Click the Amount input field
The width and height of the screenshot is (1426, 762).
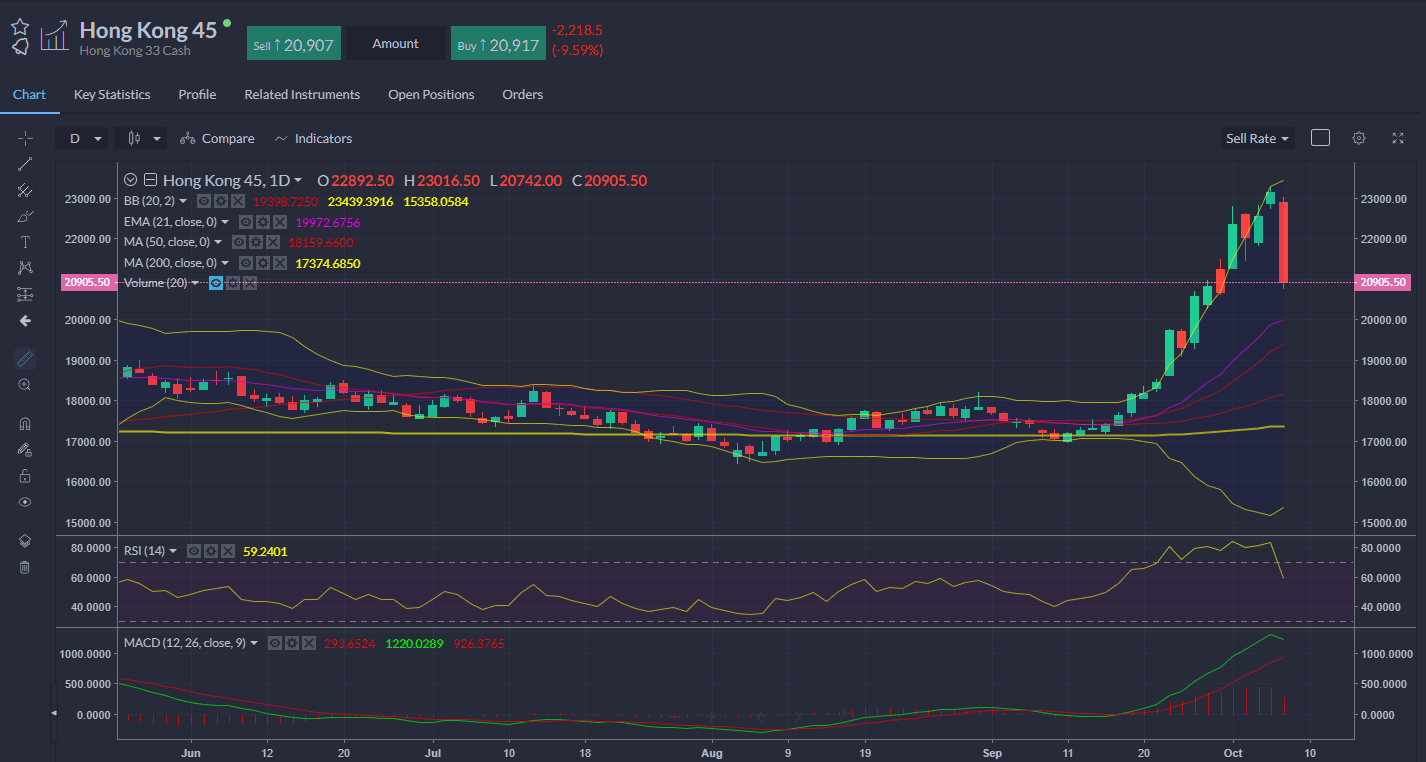click(396, 44)
